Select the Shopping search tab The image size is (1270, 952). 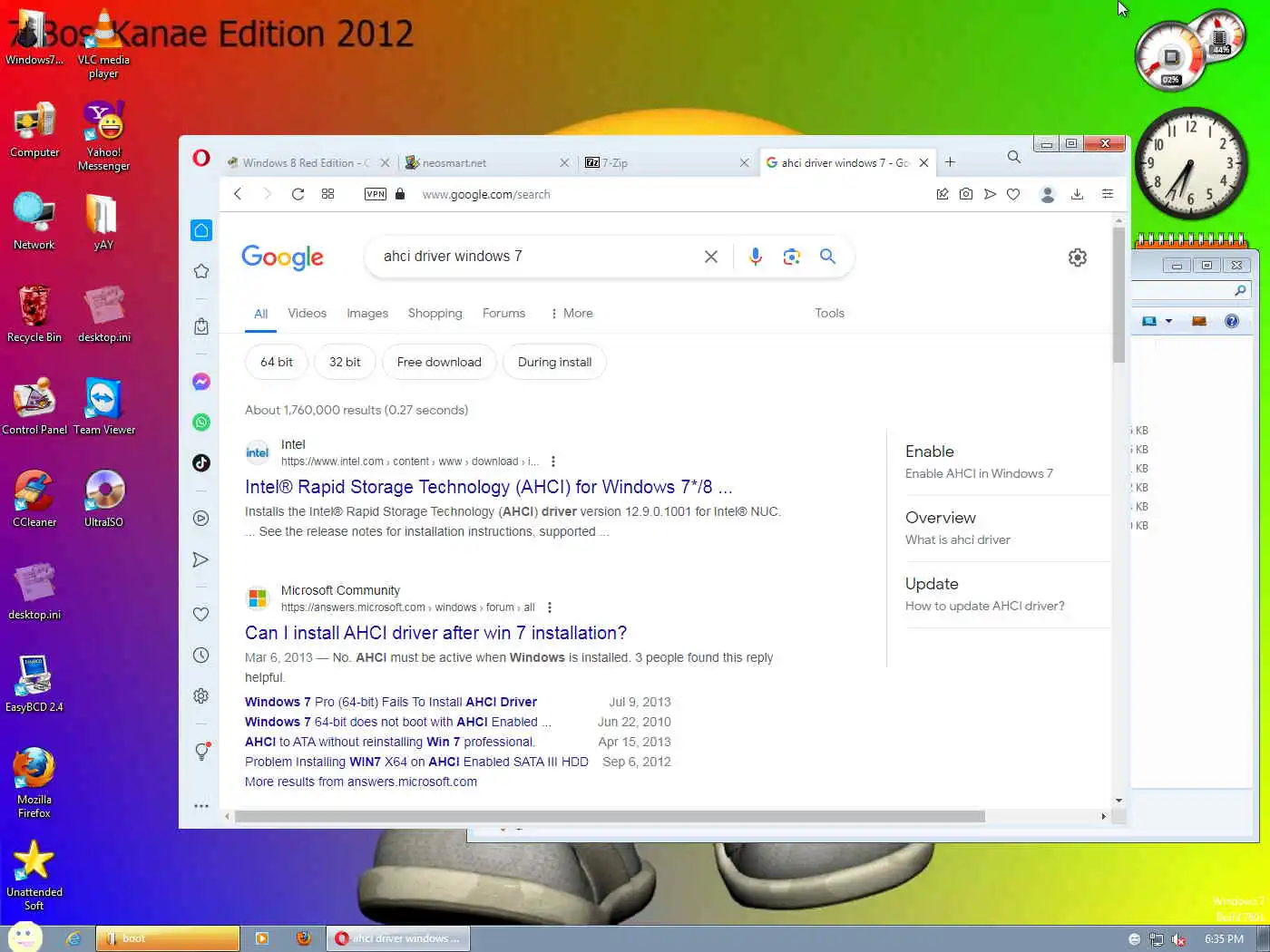(435, 313)
